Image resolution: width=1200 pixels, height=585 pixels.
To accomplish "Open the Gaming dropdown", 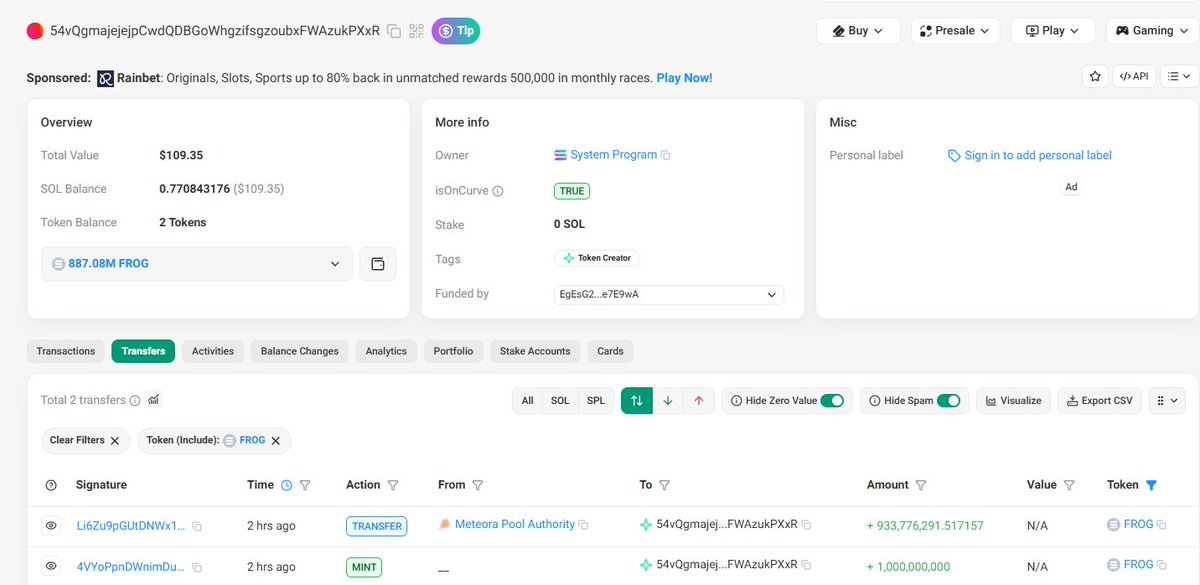I will 1152,31.
